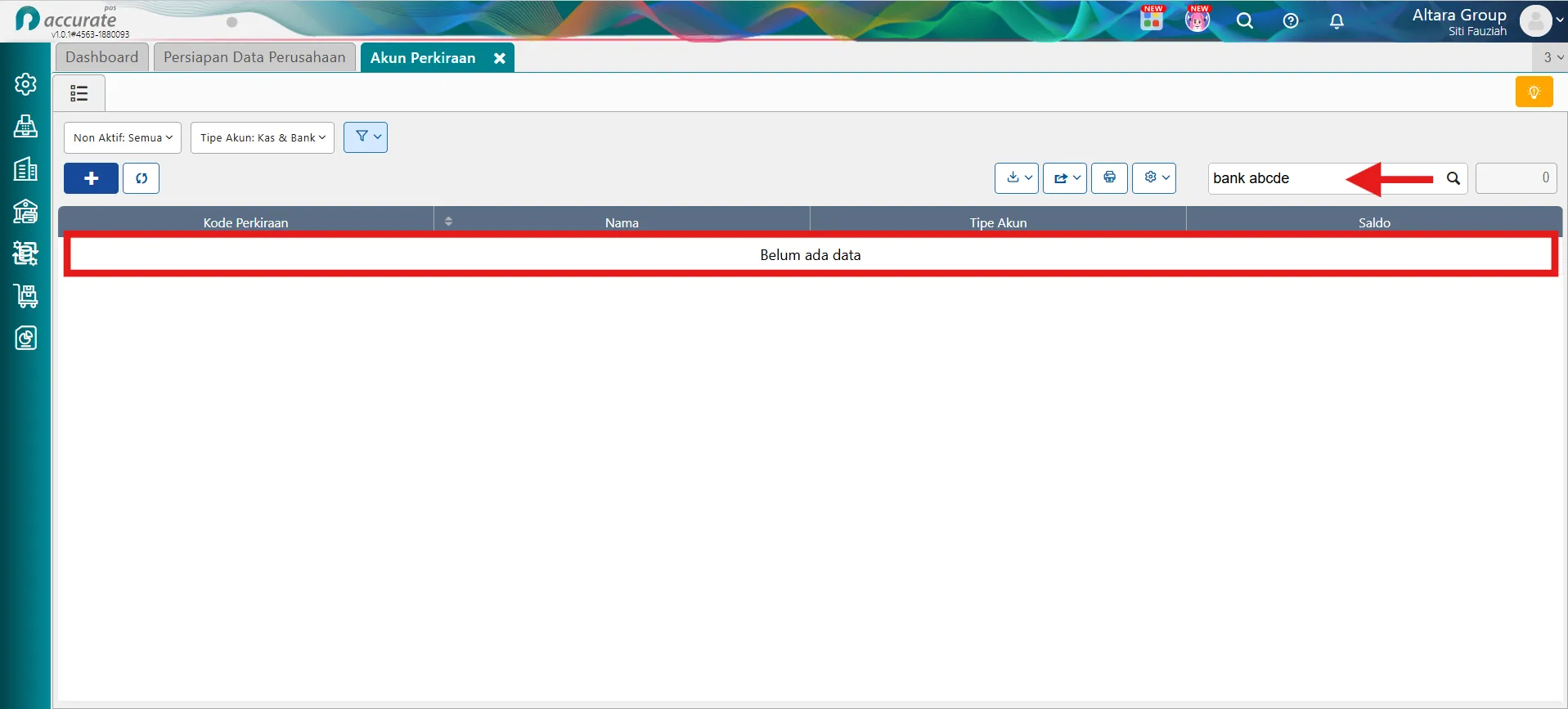
Task: Open the Settings gear in sidebar
Action: point(25,84)
